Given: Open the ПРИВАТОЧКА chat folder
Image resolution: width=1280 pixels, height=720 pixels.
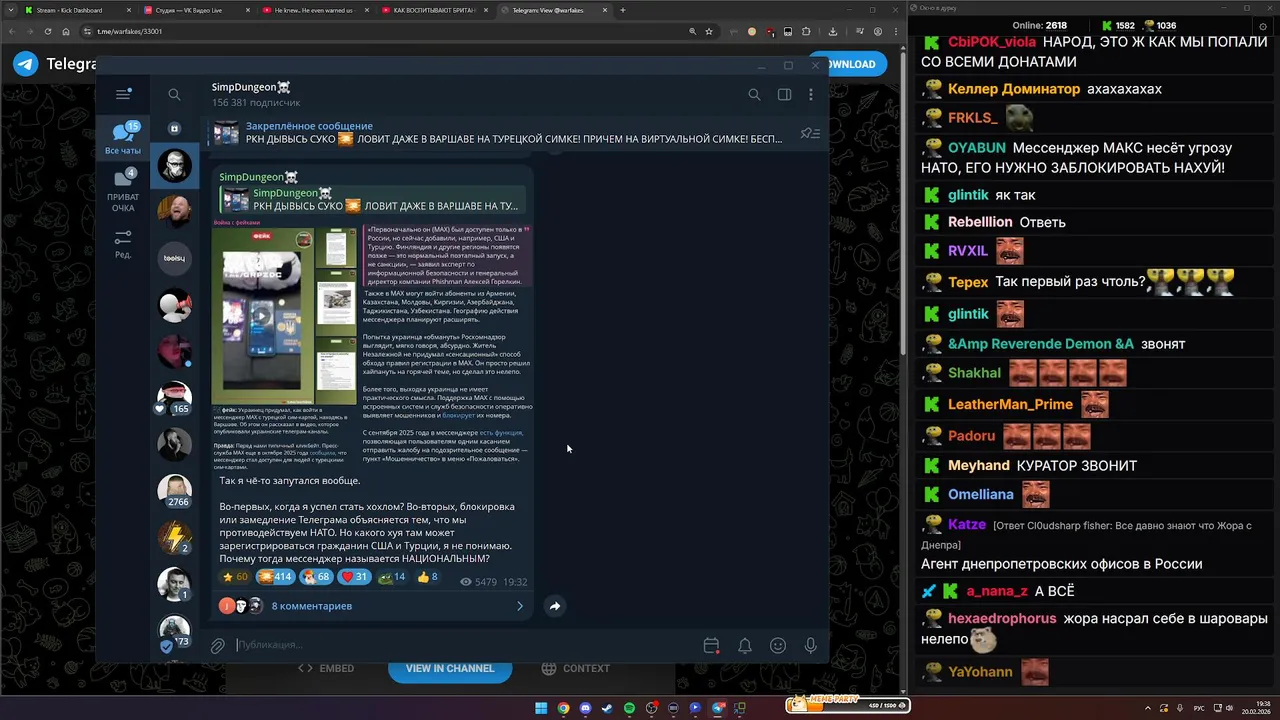Looking at the screenshot, I should tap(123, 190).
